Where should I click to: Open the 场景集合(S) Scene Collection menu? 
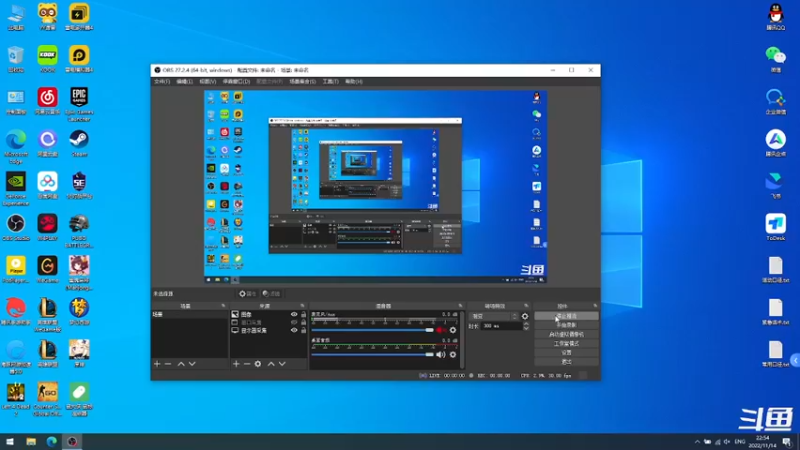coord(303,82)
